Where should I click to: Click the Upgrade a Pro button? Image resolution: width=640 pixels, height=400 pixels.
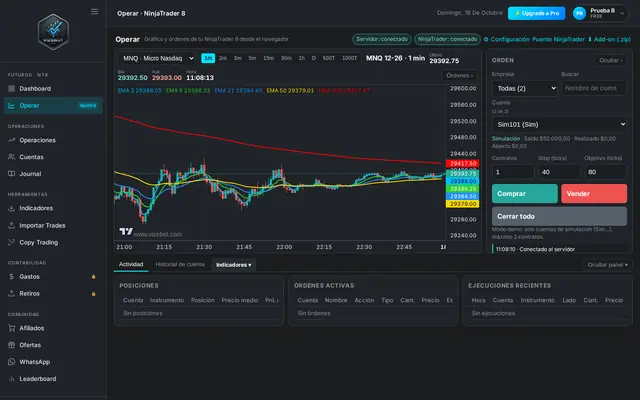click(536, 13)
